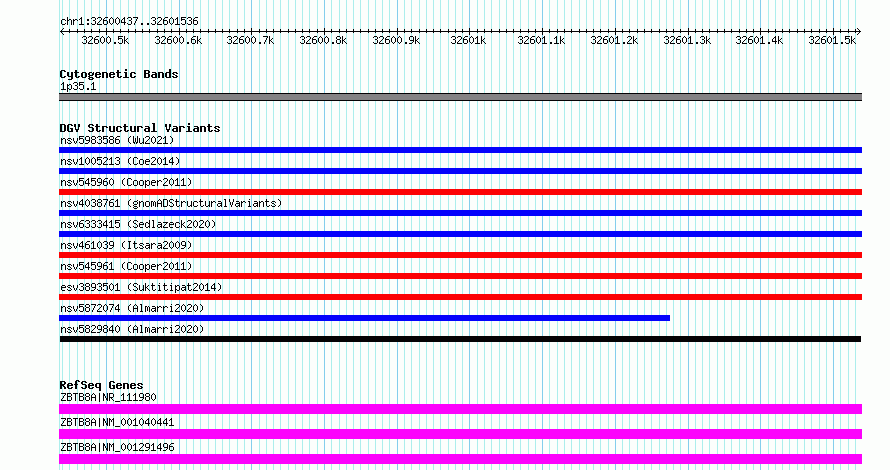The width and height of the screenshot is (890, 470).
Task: Open the nsv5829840 (Almarri2020) variant label
Action: point(132,329)
